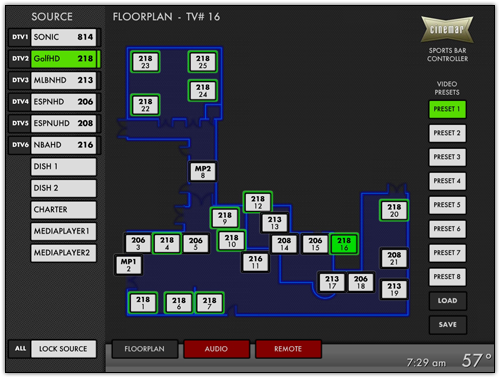Click the Load preset button
This screenshot has width=500, height=378.
point(447,301)
